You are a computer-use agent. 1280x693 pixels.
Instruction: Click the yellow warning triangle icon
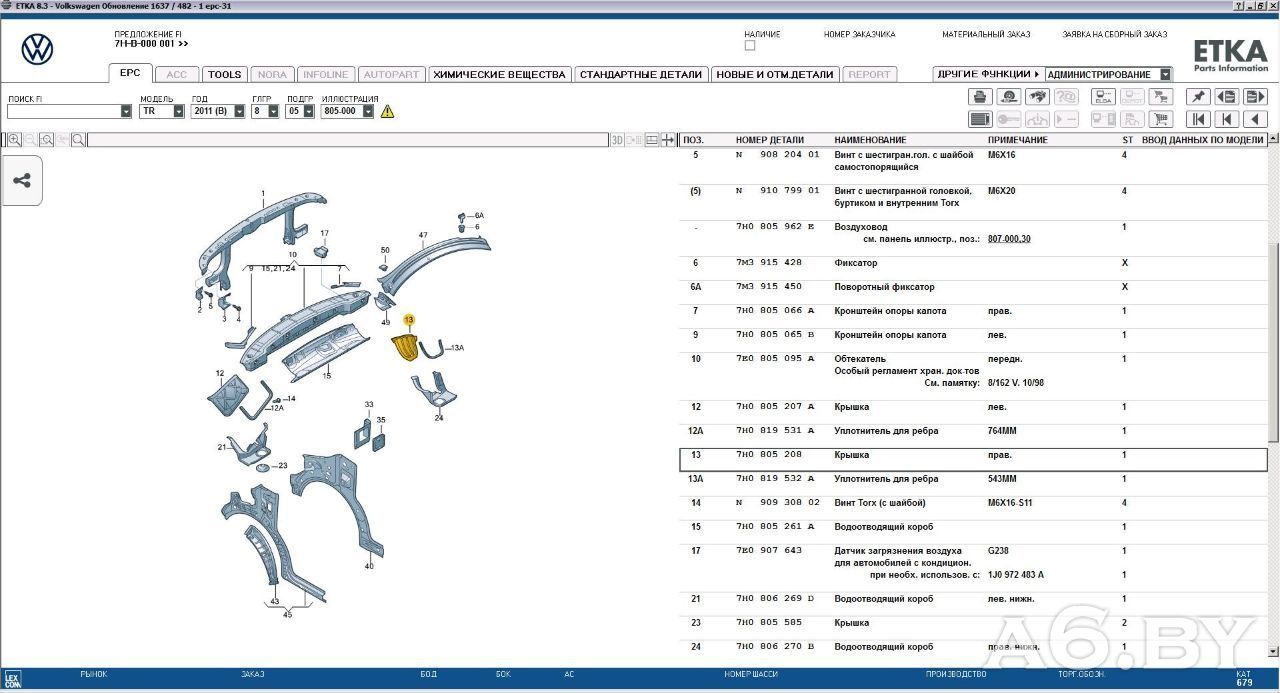(x=387, y=112)
